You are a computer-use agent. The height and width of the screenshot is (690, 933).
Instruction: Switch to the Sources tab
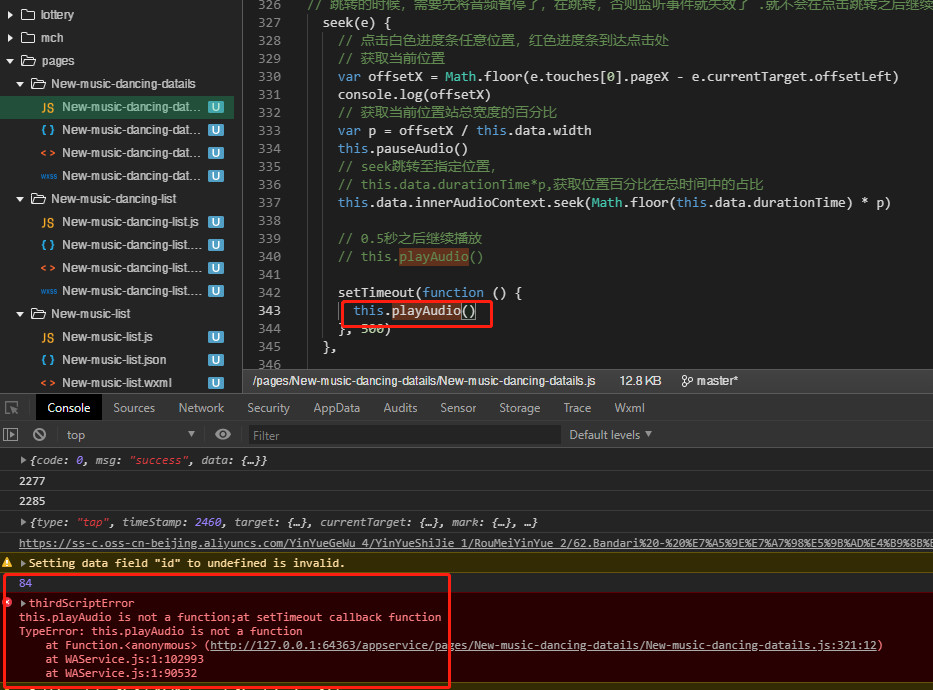point(134,408)
